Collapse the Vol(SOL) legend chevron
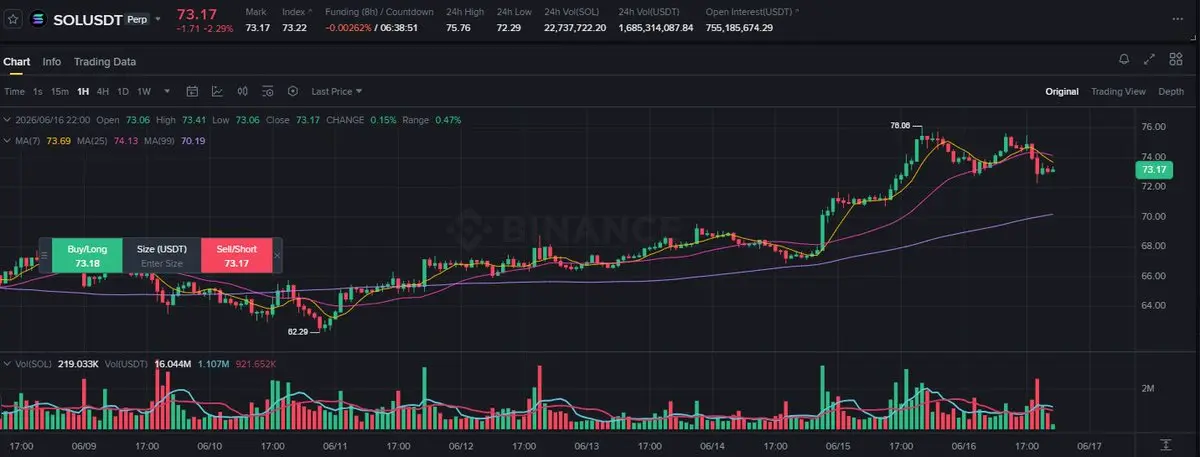The width and height of the screenshot is (1200, 457). click(8, 364)
